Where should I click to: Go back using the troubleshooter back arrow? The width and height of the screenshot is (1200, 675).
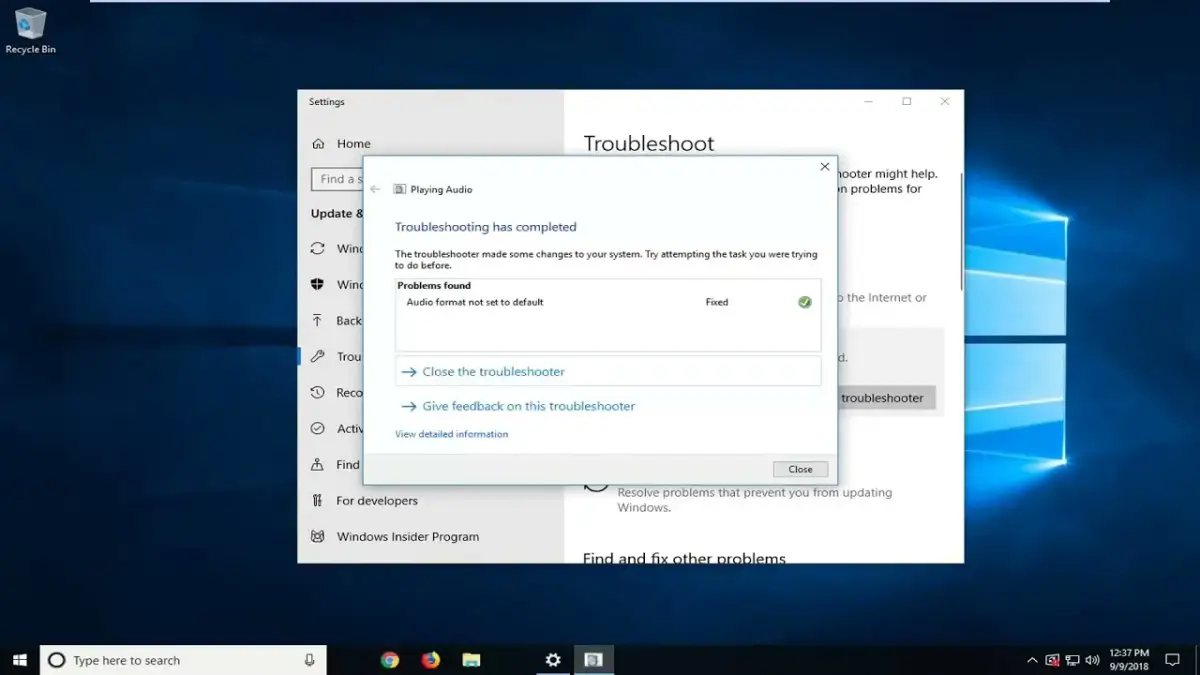pyautogui.click(x=374, y=189)
